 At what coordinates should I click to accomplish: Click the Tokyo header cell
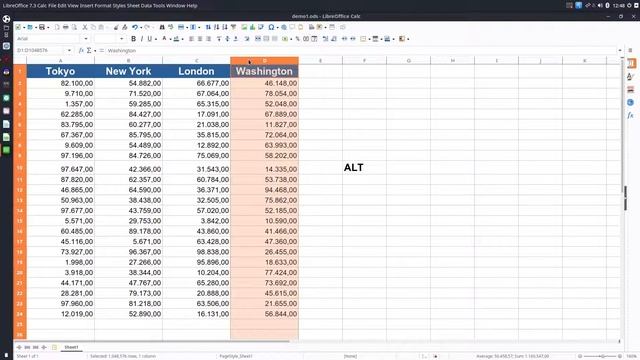tap(60, 71)
